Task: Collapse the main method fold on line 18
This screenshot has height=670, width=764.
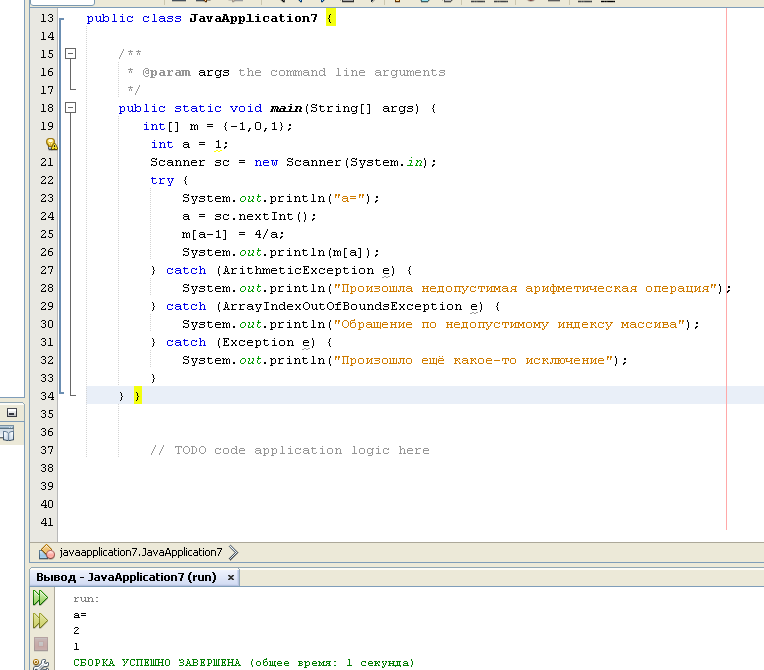Action: pos(70,108)
